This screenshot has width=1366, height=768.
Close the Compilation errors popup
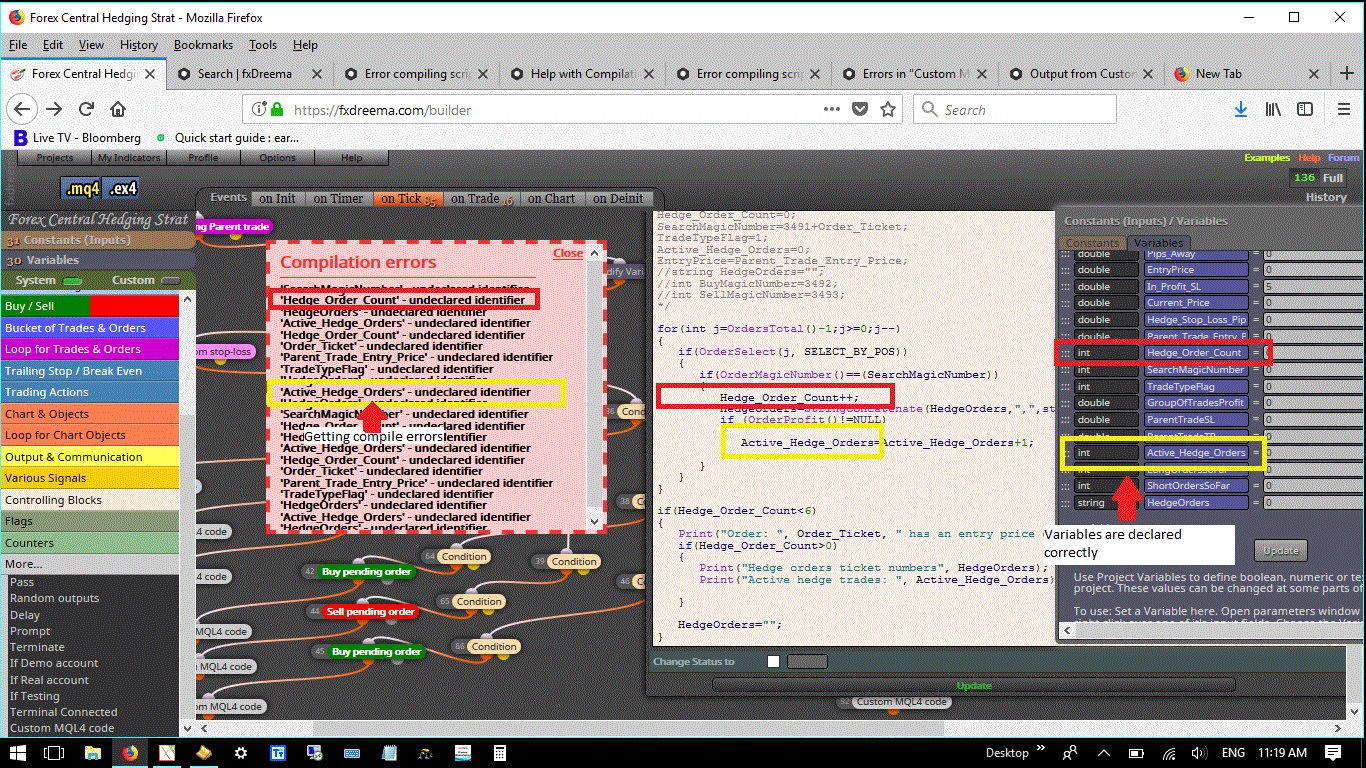point(568,253)
